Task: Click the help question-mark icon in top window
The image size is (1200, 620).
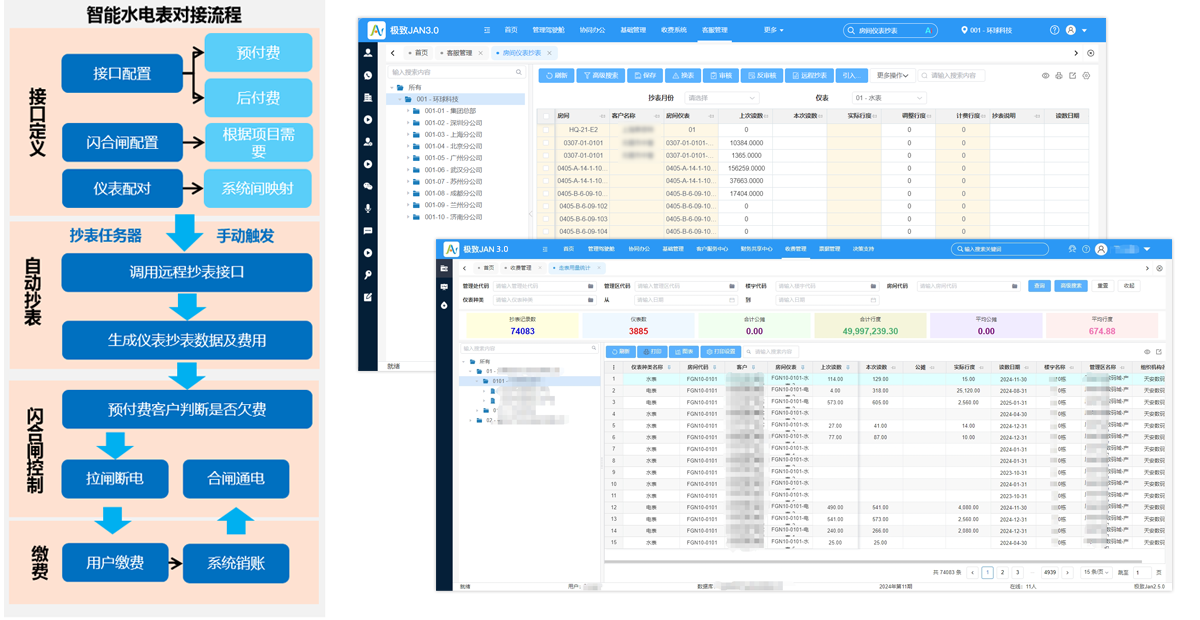Action: [x=1054, y=30]
